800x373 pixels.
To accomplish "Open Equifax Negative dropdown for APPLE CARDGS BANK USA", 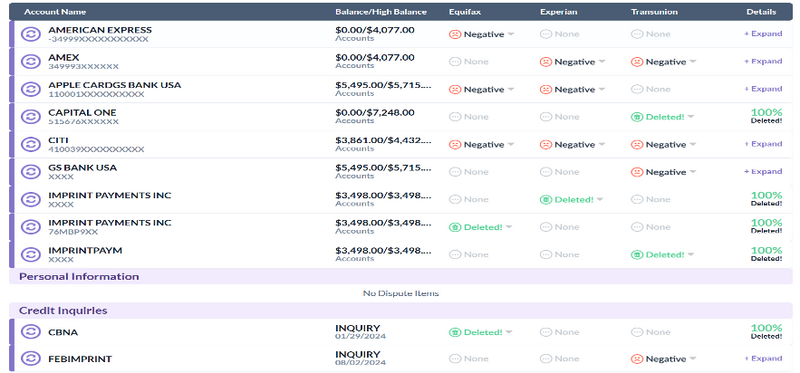I will (511, 89).
